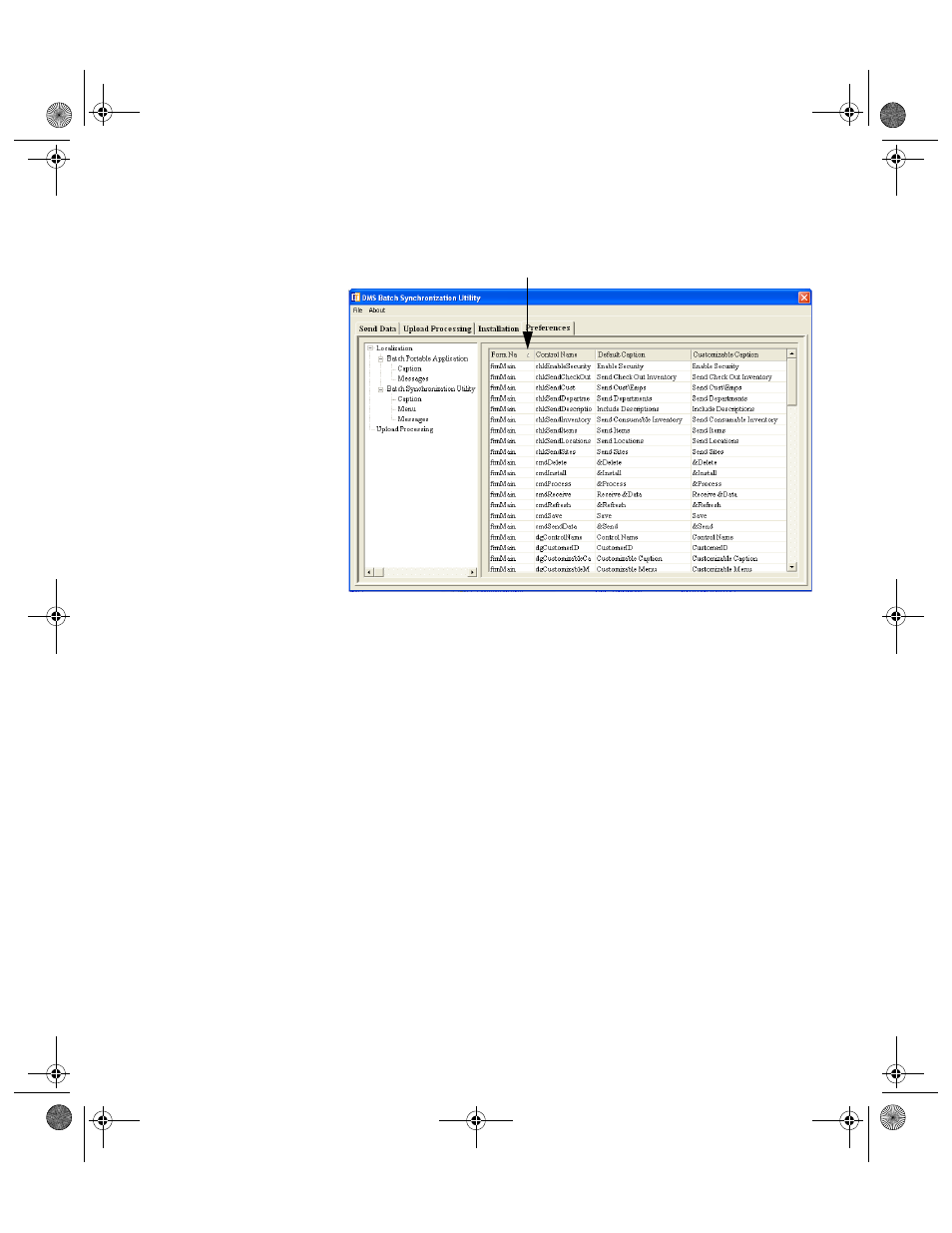
Task: Click the chkSendSites control name cell
Action: point(564,452)
